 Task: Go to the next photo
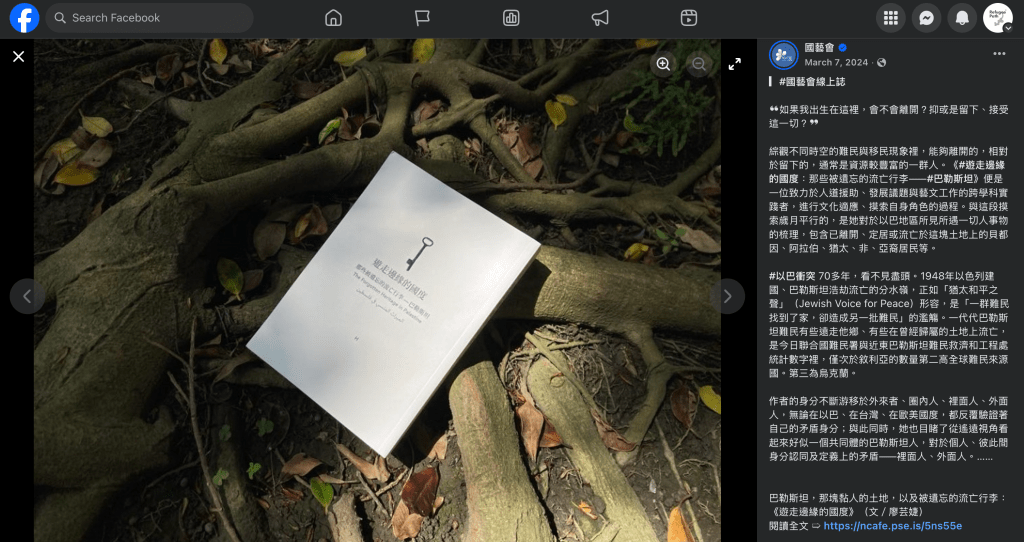(x=727, y=296)
